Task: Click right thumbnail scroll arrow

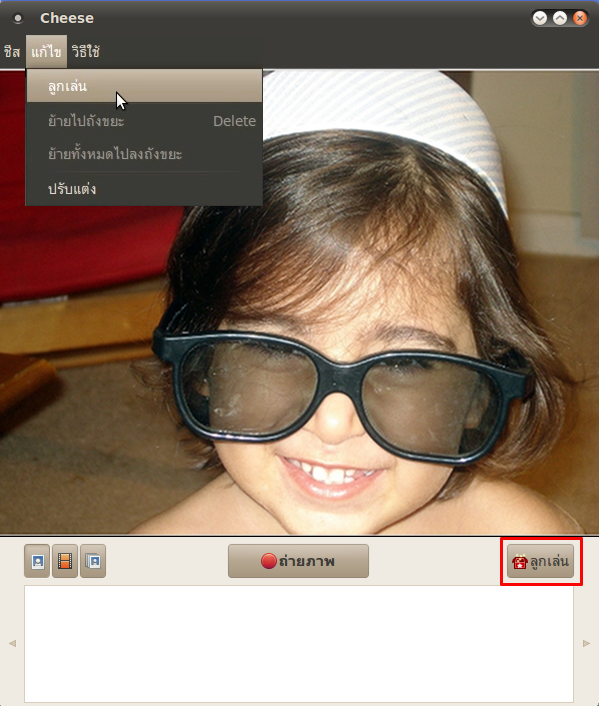Action: [x=586, y=643]
